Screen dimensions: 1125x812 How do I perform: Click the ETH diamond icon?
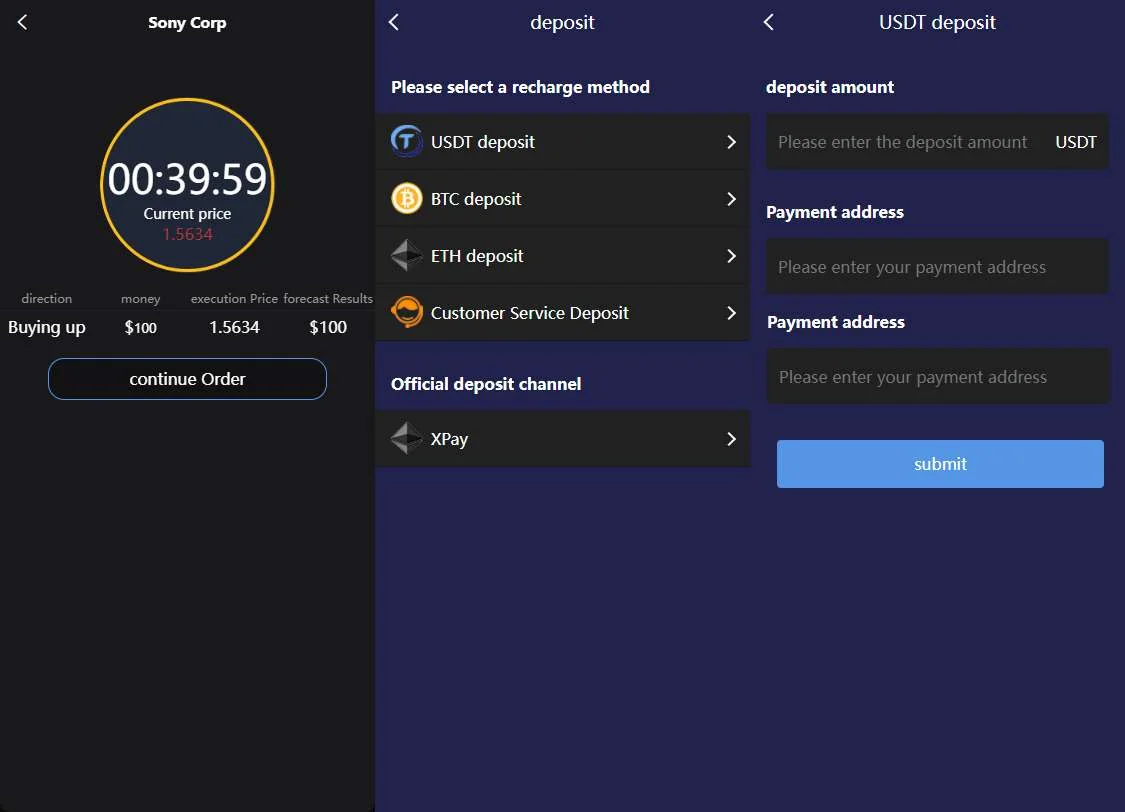407,256
